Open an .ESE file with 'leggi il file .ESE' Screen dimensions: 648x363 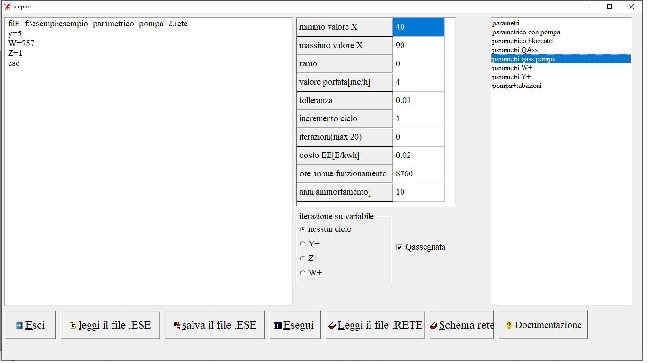(x=110, y=325)
